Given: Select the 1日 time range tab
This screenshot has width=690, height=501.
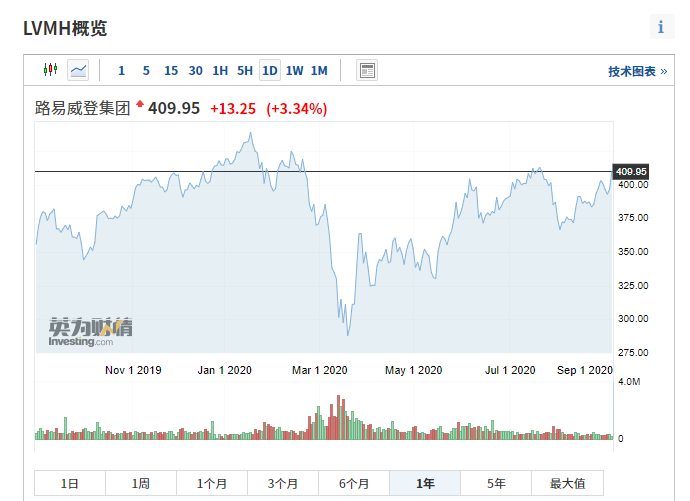Looking at the screenshot, I should (70, 484).
